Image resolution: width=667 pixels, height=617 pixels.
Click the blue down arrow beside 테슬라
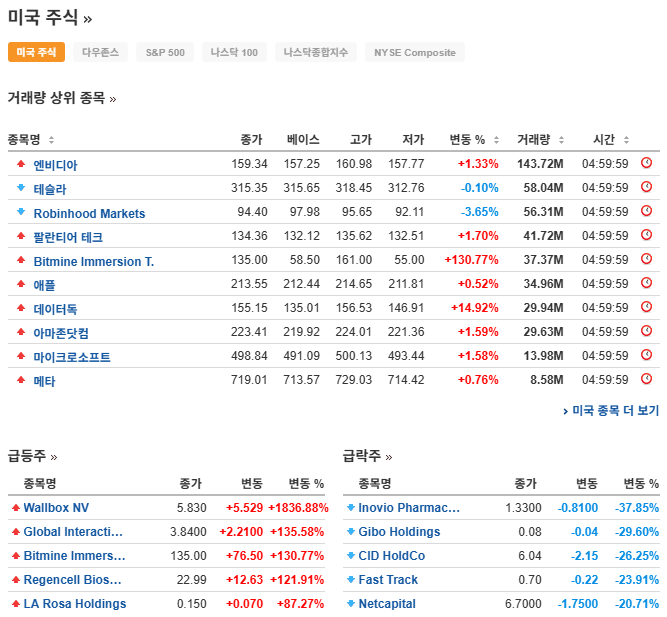[x=21, y=187]
